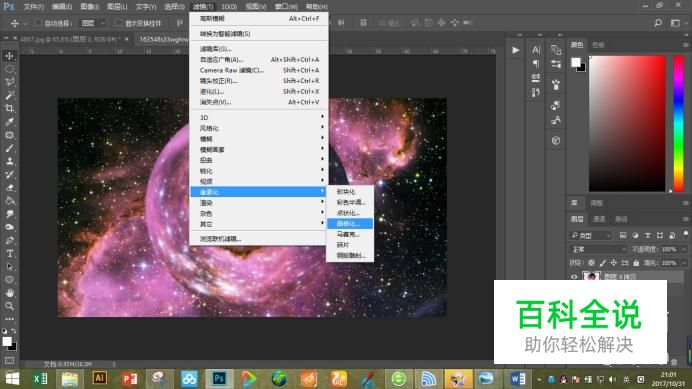The width and height of the screenshot is (692, 389).
Task: Toggle lock image pixels brush icon
Action: [602, 263]
